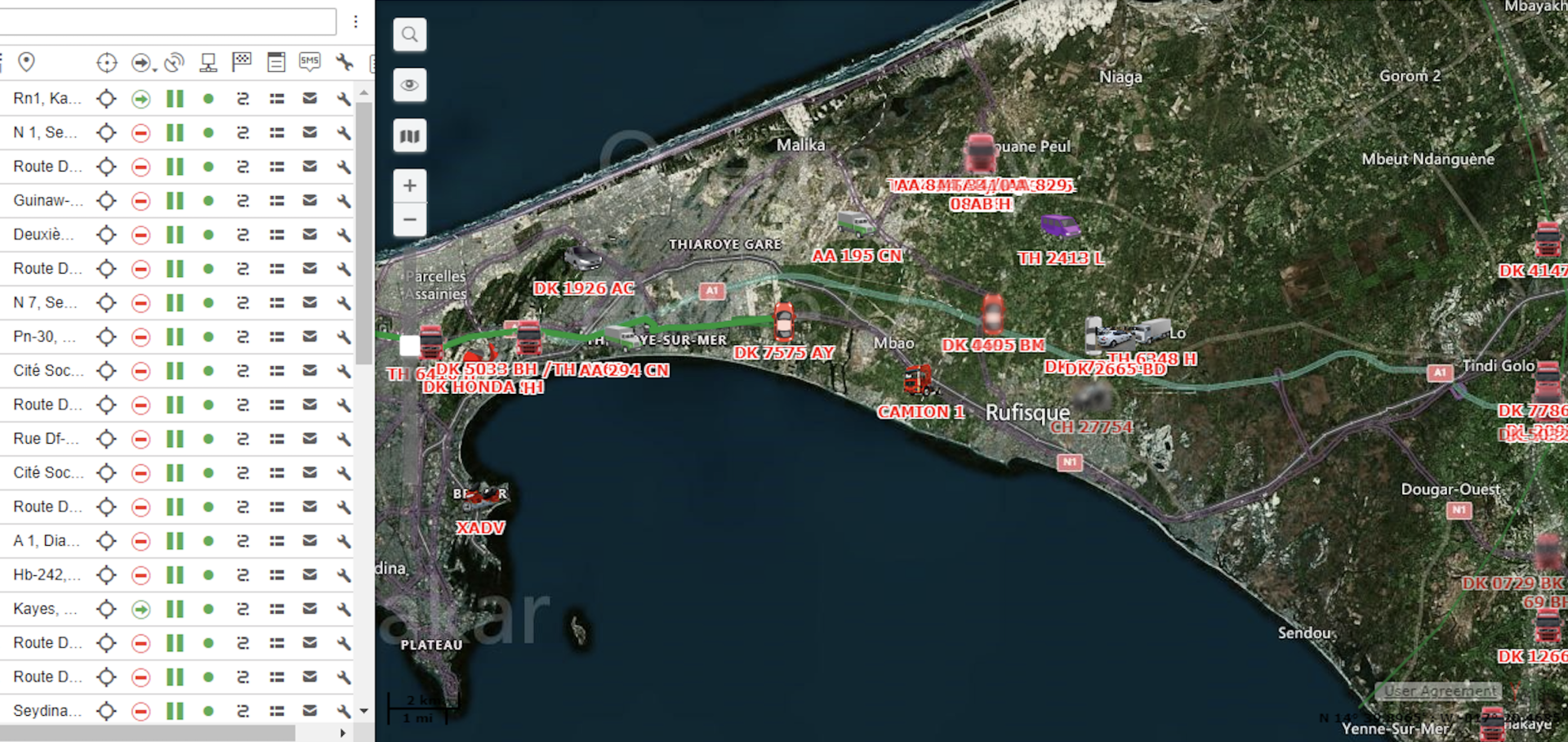The width and height of the screenshot is (1568, 742).
Task: Click the location pin header icon
Action: coord(26,61)
